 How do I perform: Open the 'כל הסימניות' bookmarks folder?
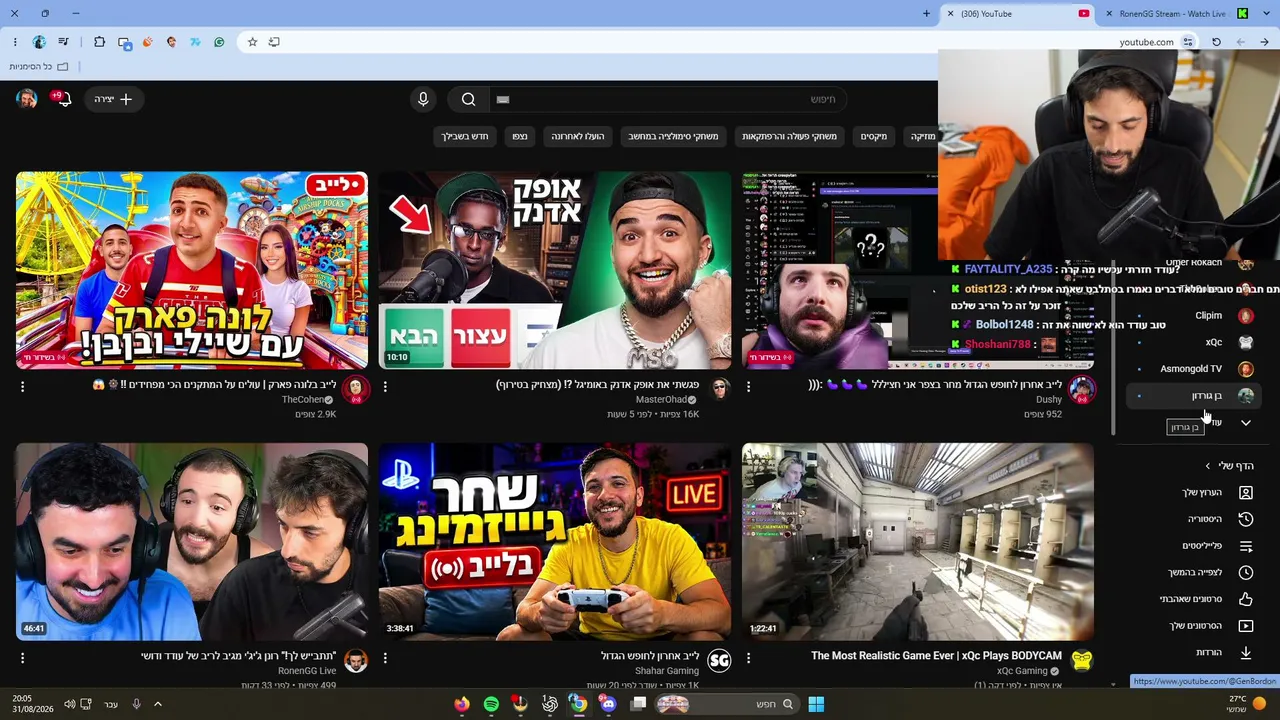[39, 67]
